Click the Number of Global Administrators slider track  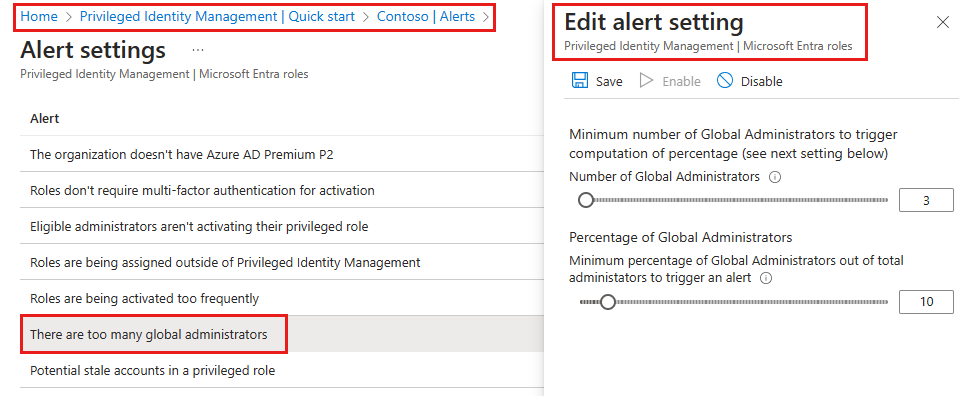[734, 200]
